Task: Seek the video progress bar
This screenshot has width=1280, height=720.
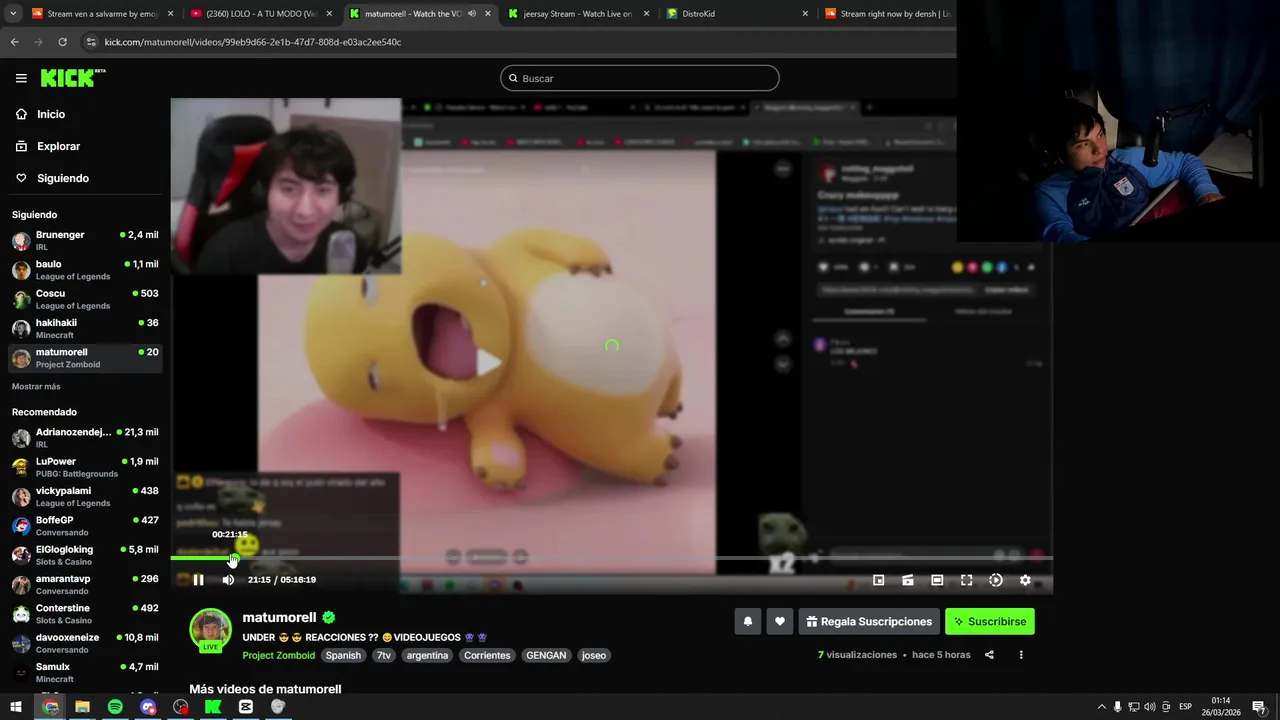Action: click(611, 558)
